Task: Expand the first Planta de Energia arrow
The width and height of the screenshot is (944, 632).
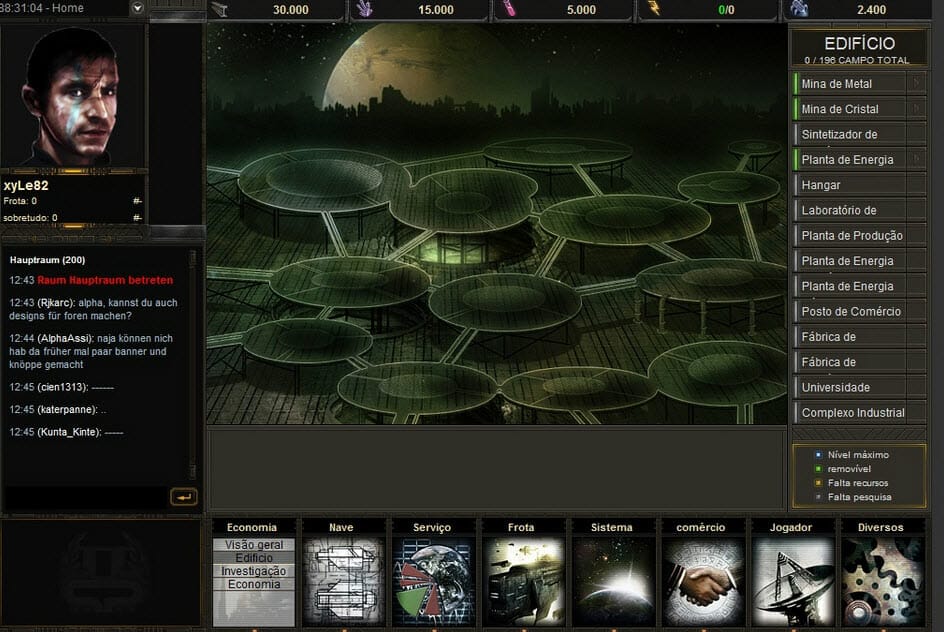Action: [916, 160]
